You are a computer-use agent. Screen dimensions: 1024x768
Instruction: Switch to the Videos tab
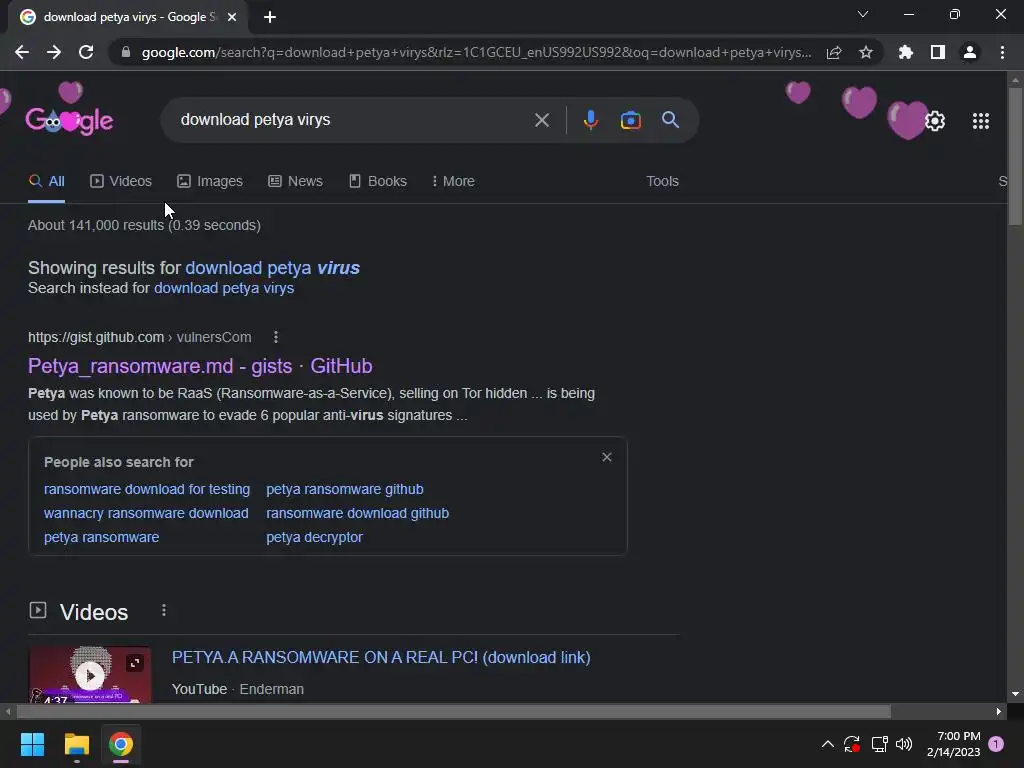[121, 181]
